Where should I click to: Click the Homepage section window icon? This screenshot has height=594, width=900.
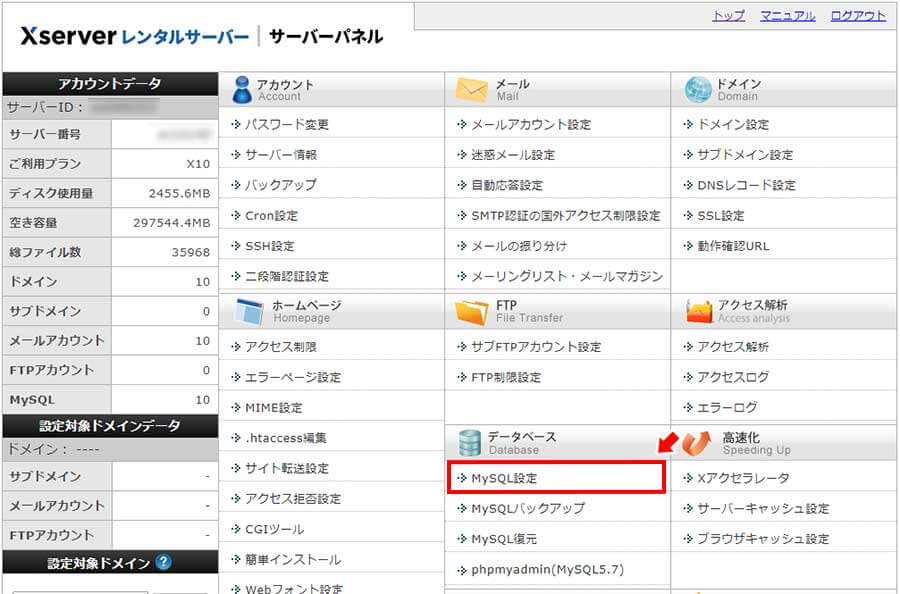(x=249, y=311)
